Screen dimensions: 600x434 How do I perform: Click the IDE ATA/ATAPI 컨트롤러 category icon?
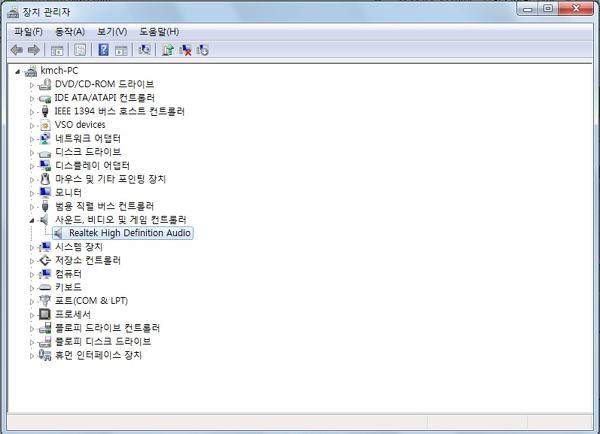(x=45, y=98)
